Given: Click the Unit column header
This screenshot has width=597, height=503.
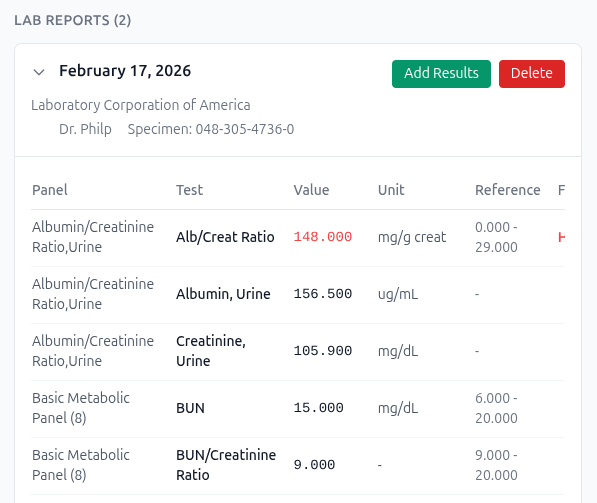Looking at the screenshot, I should [x=391, y=190].
